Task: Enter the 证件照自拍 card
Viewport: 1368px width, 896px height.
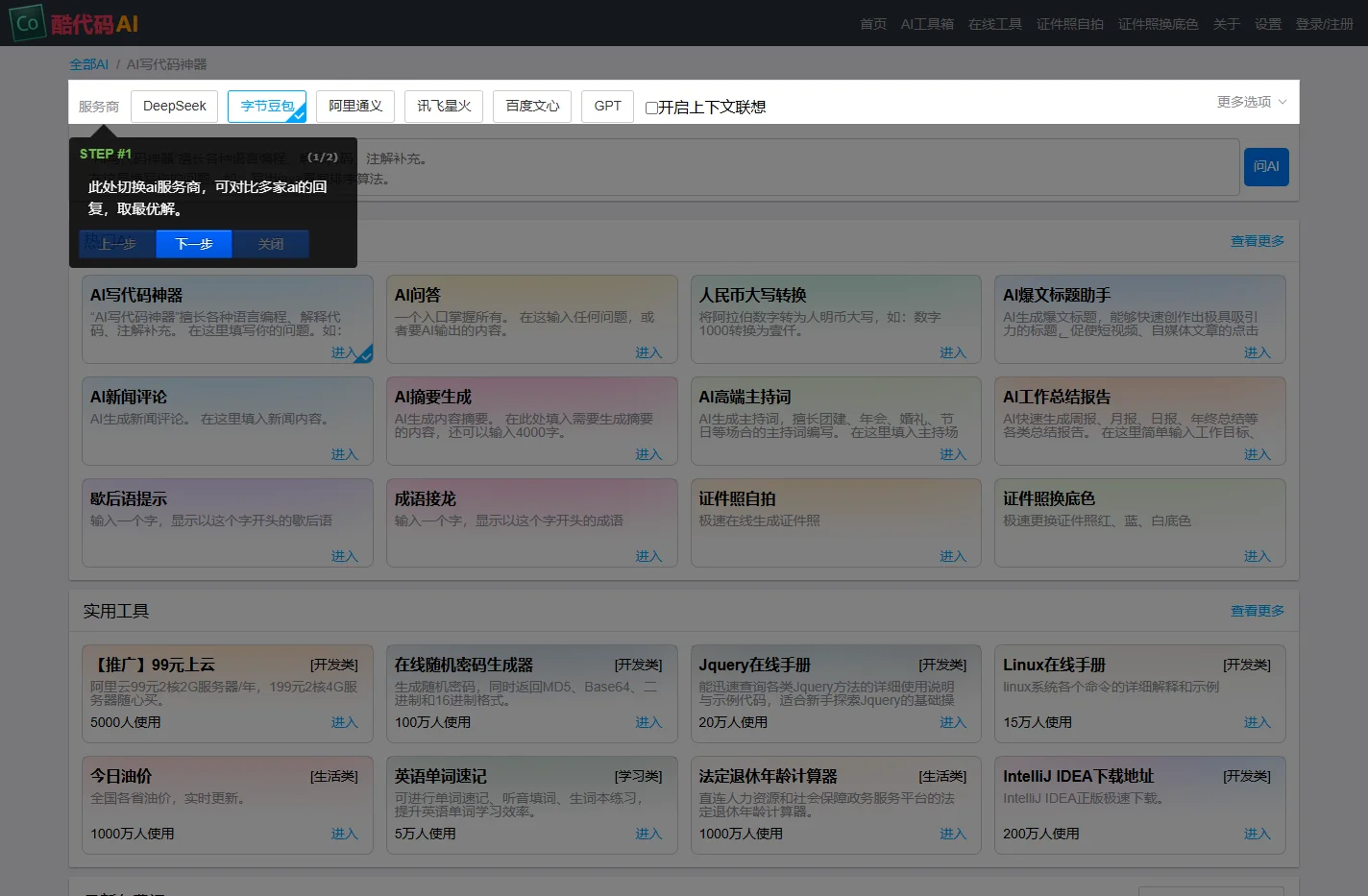Action: [x=953, y=556]
